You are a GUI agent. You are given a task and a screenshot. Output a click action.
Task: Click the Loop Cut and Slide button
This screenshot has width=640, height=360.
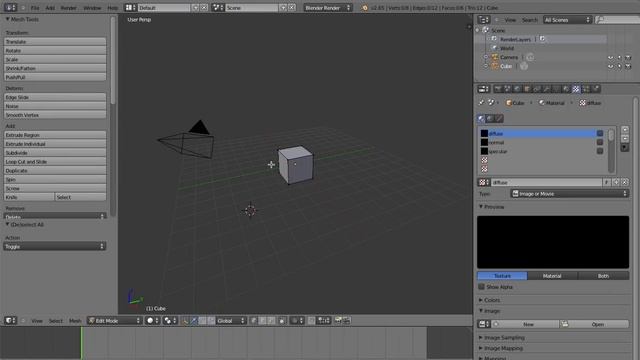pos(55,162)
